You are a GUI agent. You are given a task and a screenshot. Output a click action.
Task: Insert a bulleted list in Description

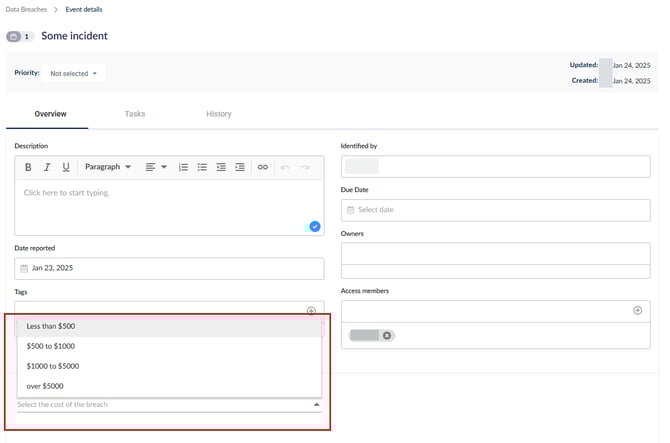[x=202, y=167]
